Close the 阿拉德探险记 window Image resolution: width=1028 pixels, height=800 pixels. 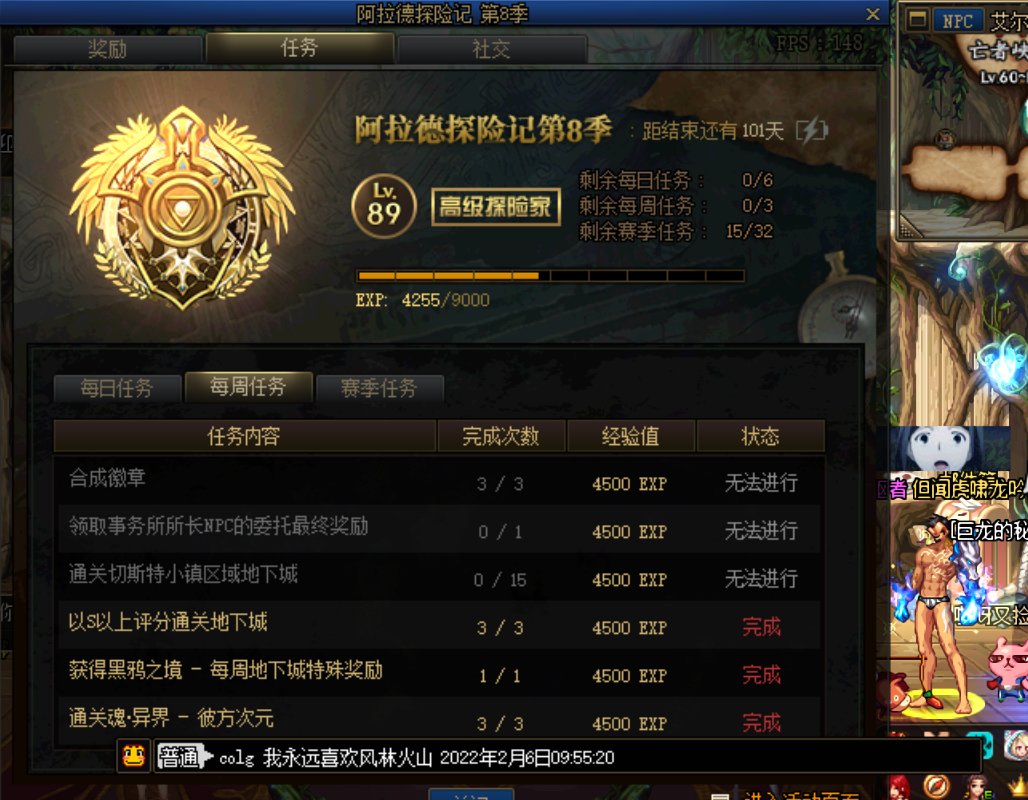tap(873, 14)
